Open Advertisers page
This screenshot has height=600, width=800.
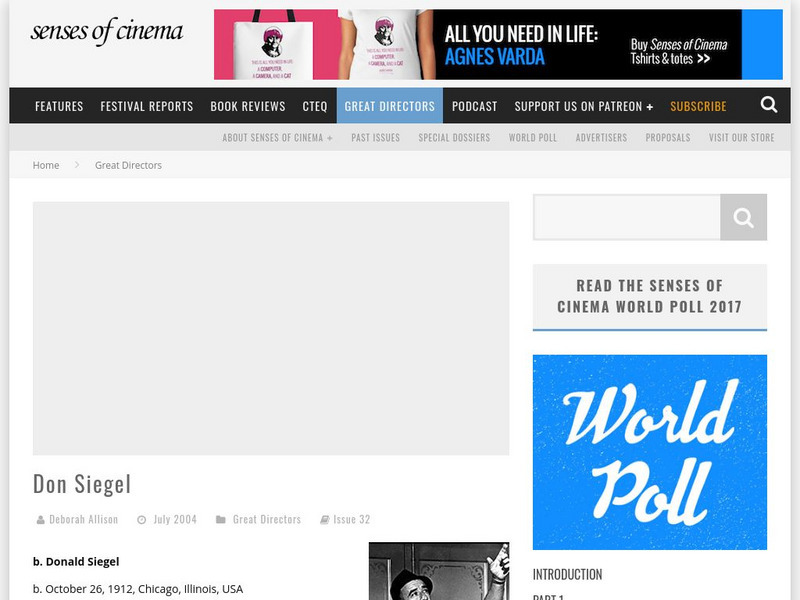tap(601, 138)
